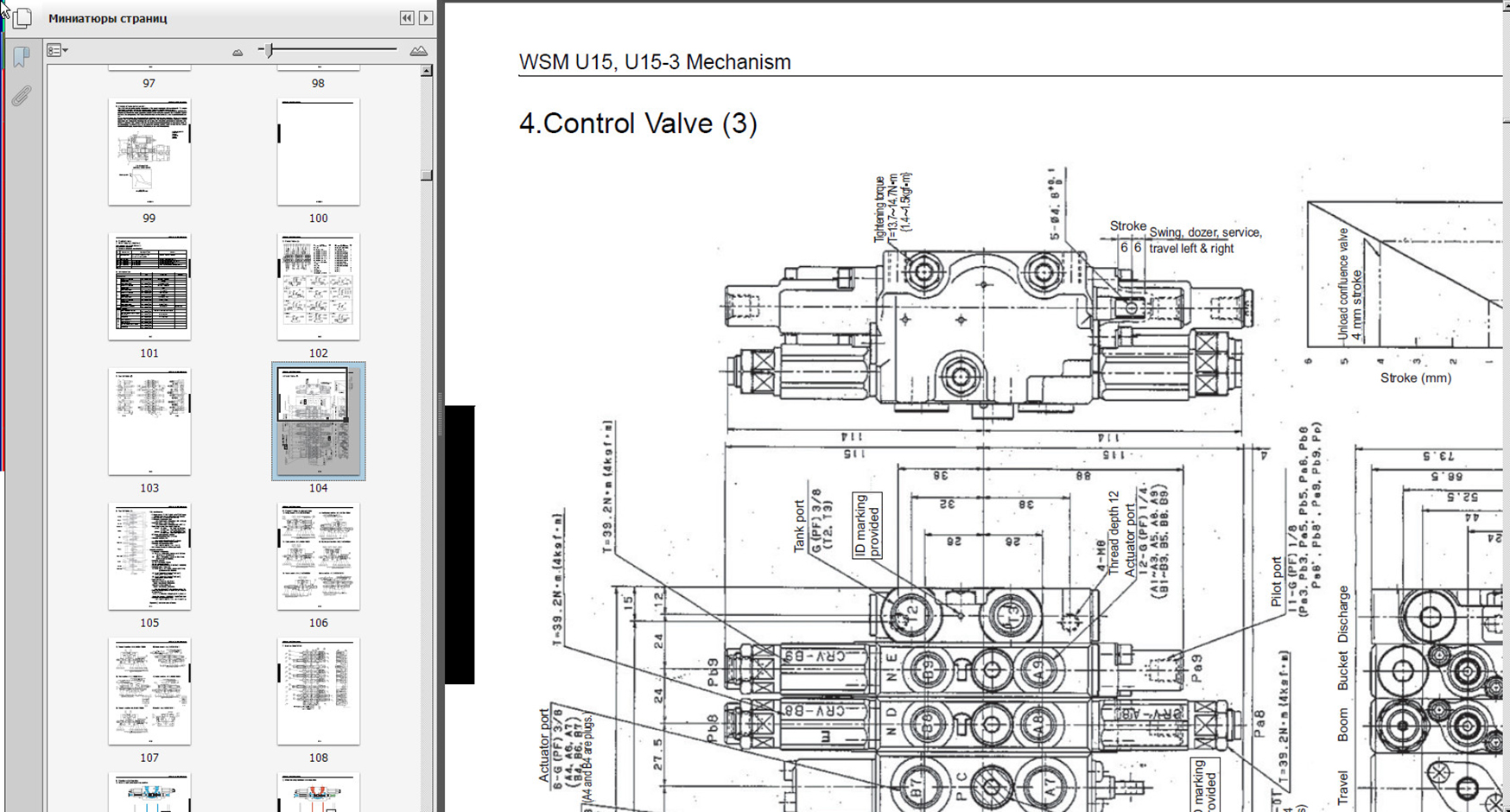This screenshot has height=812, width=1510.
Task: Click the single right-arrow panel button
Action: click(x=426, y=18)
